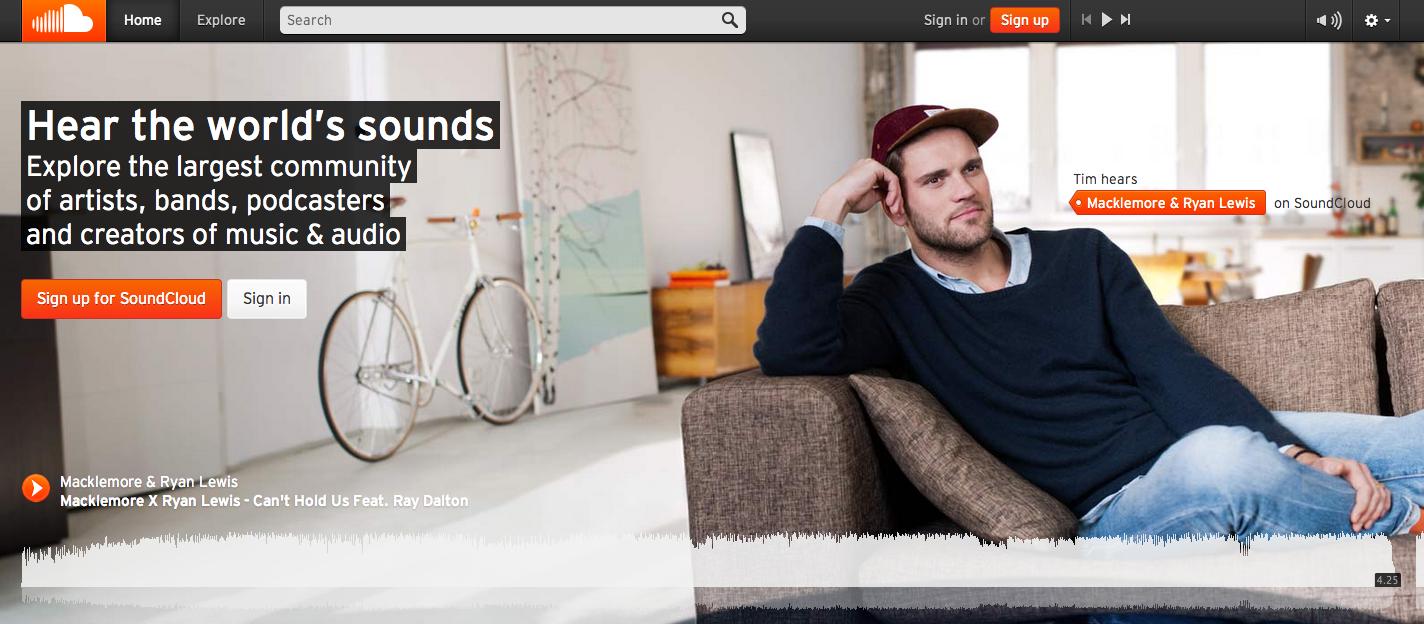Open Can't Hold Us track title link
1424x624 pixels.
(264, 501)
